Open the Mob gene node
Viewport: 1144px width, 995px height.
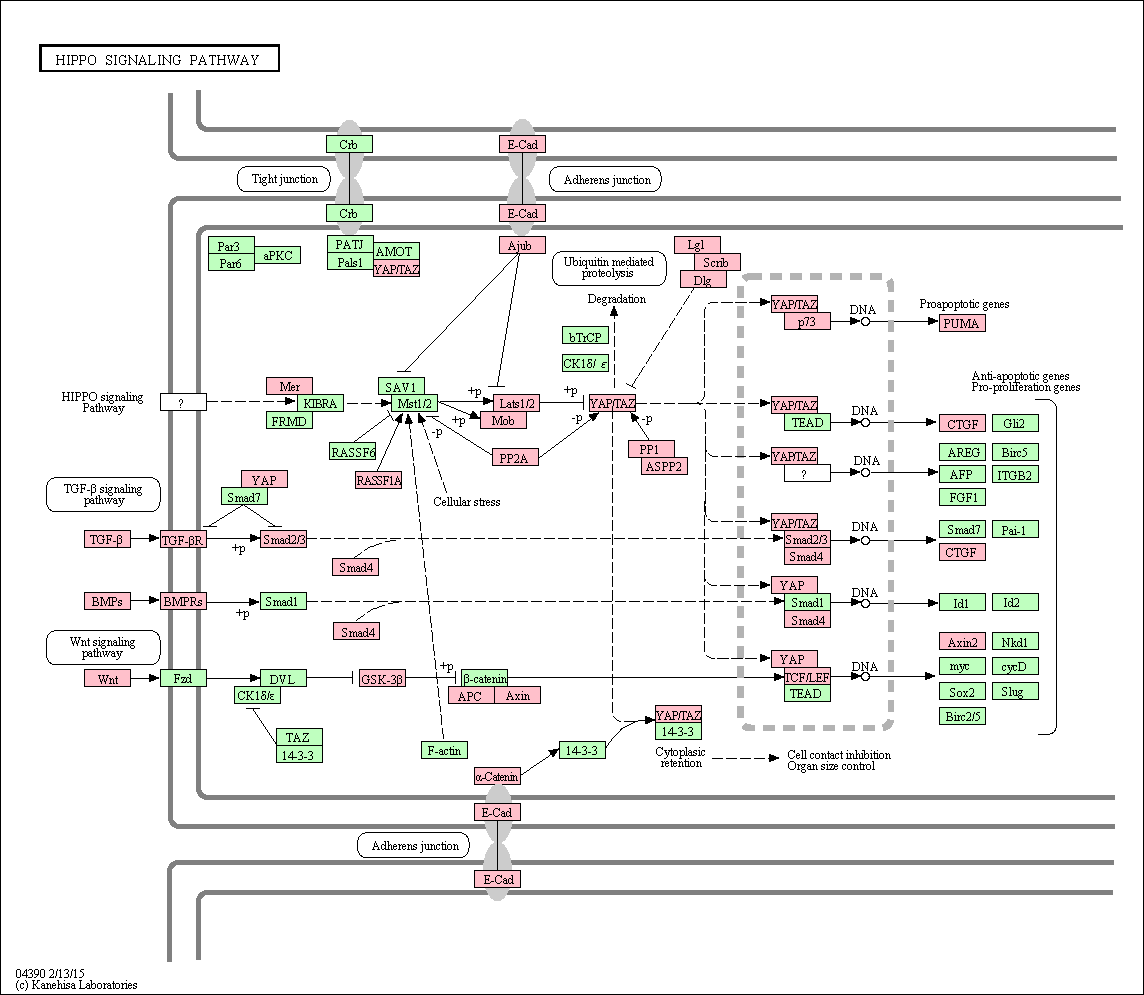coord(504,421)
